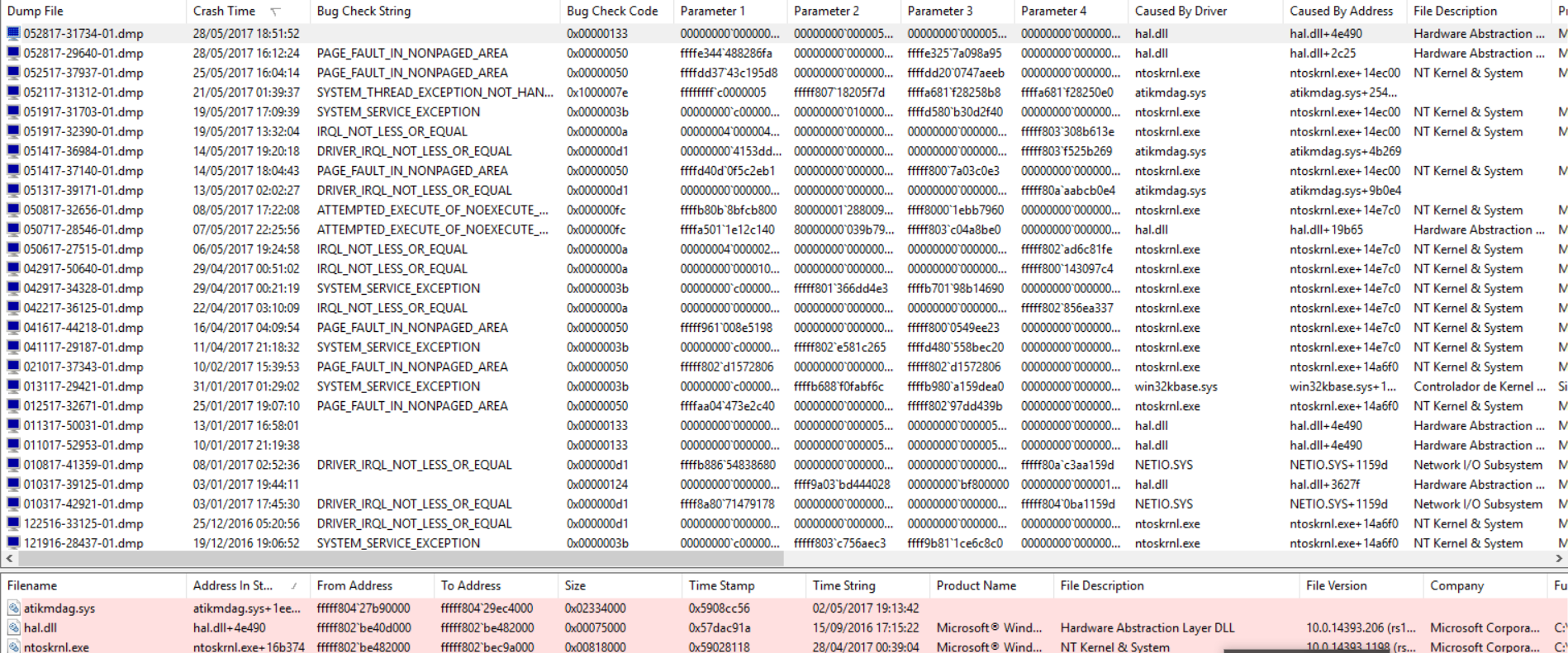Click the hal.dll module icon
The image size is (1568, 653).
click(13, 628)
